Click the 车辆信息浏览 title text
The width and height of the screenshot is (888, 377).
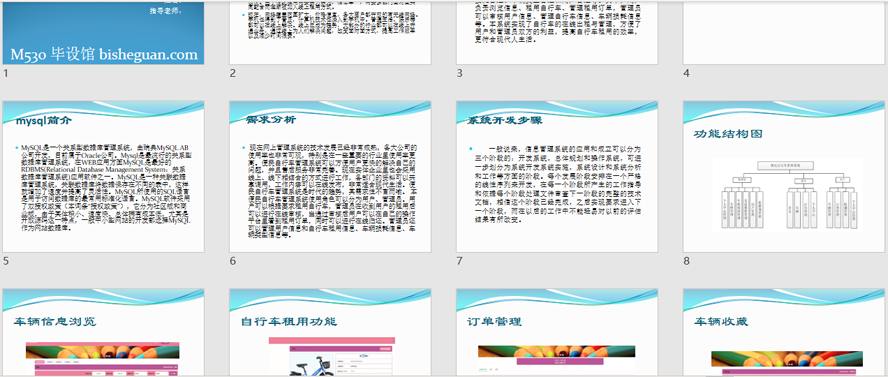pyautogui.click(x=55, y=322)
